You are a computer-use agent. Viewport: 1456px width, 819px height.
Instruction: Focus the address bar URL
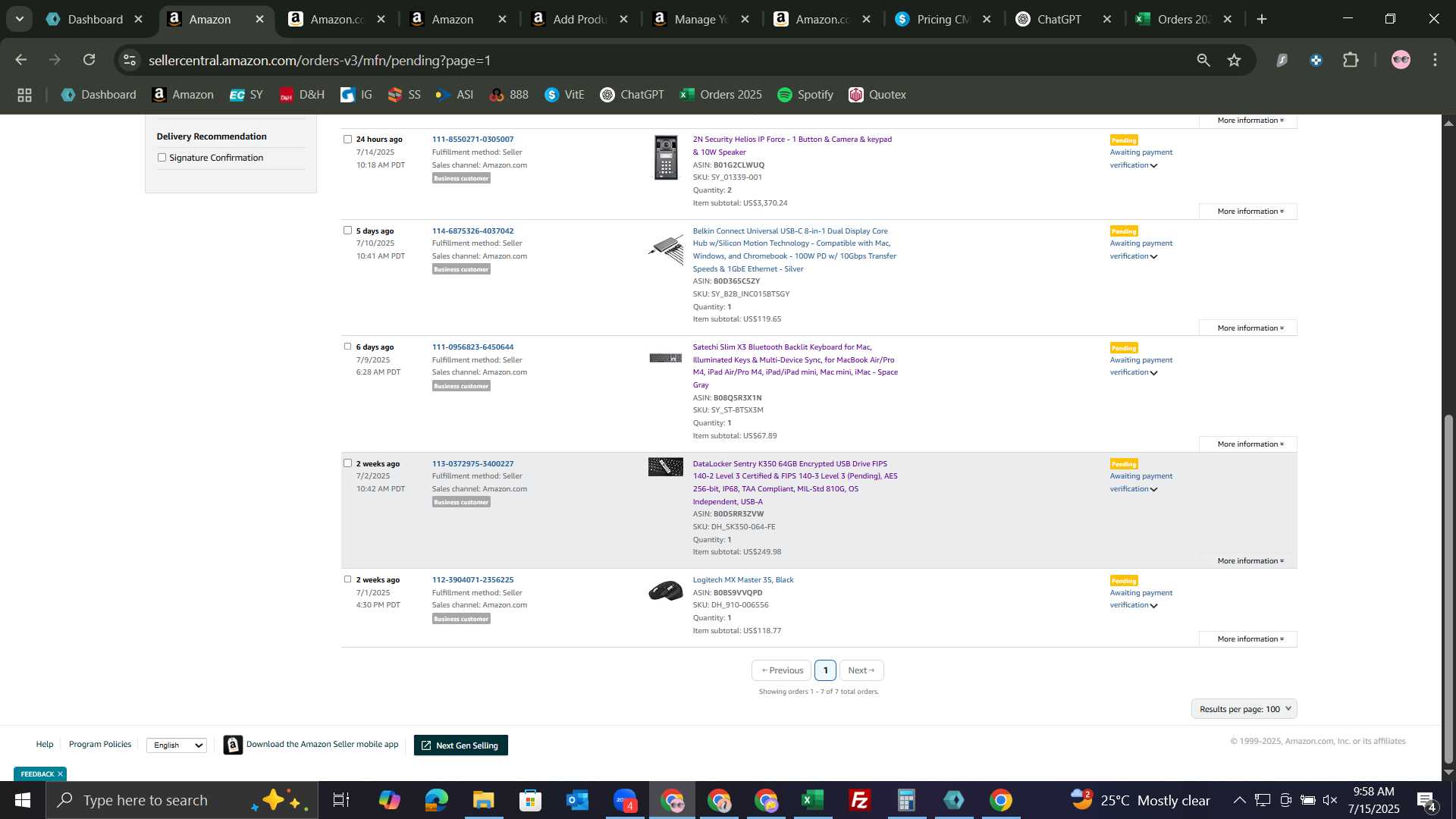coord(319,60)
